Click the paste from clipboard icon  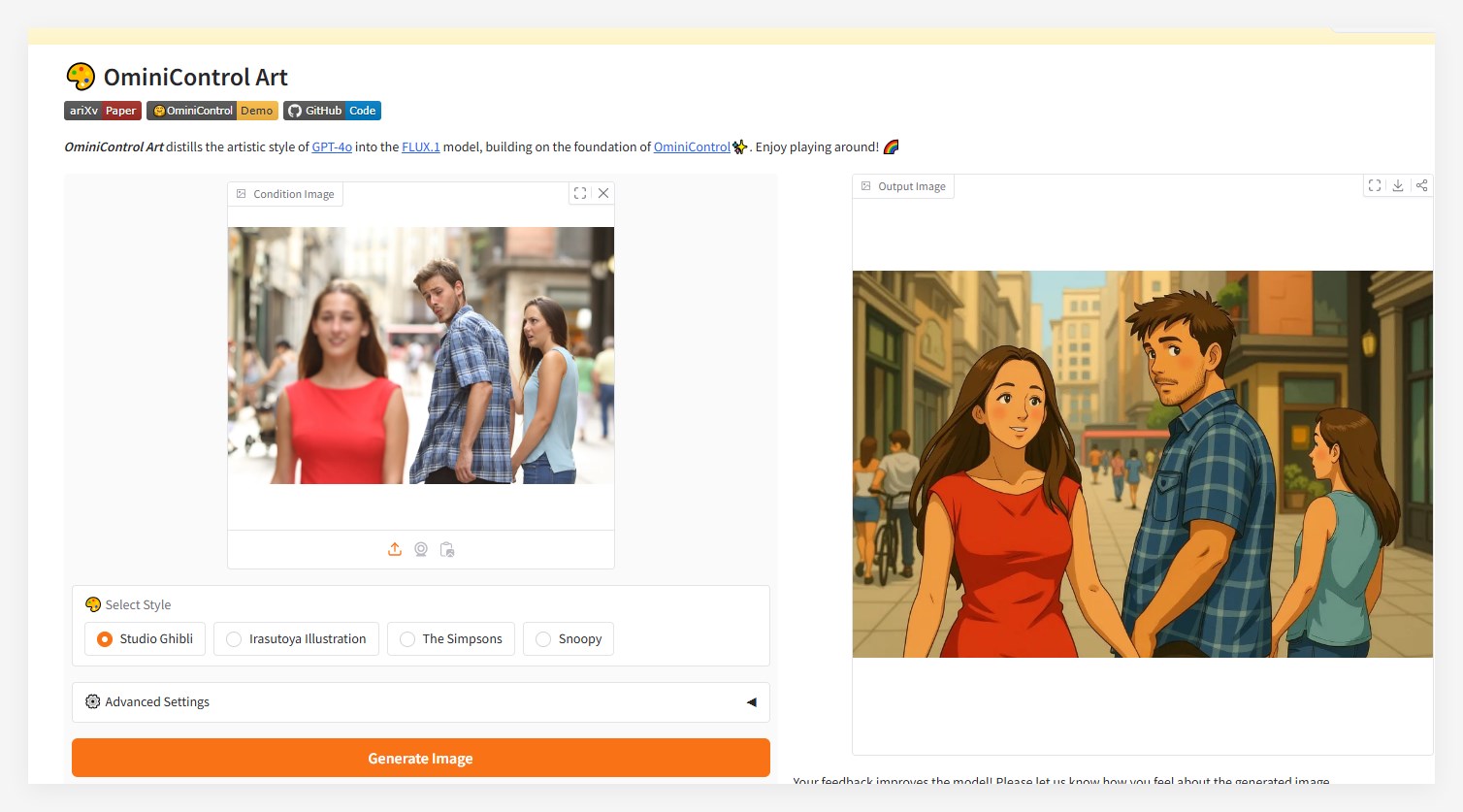click(447, 549)
